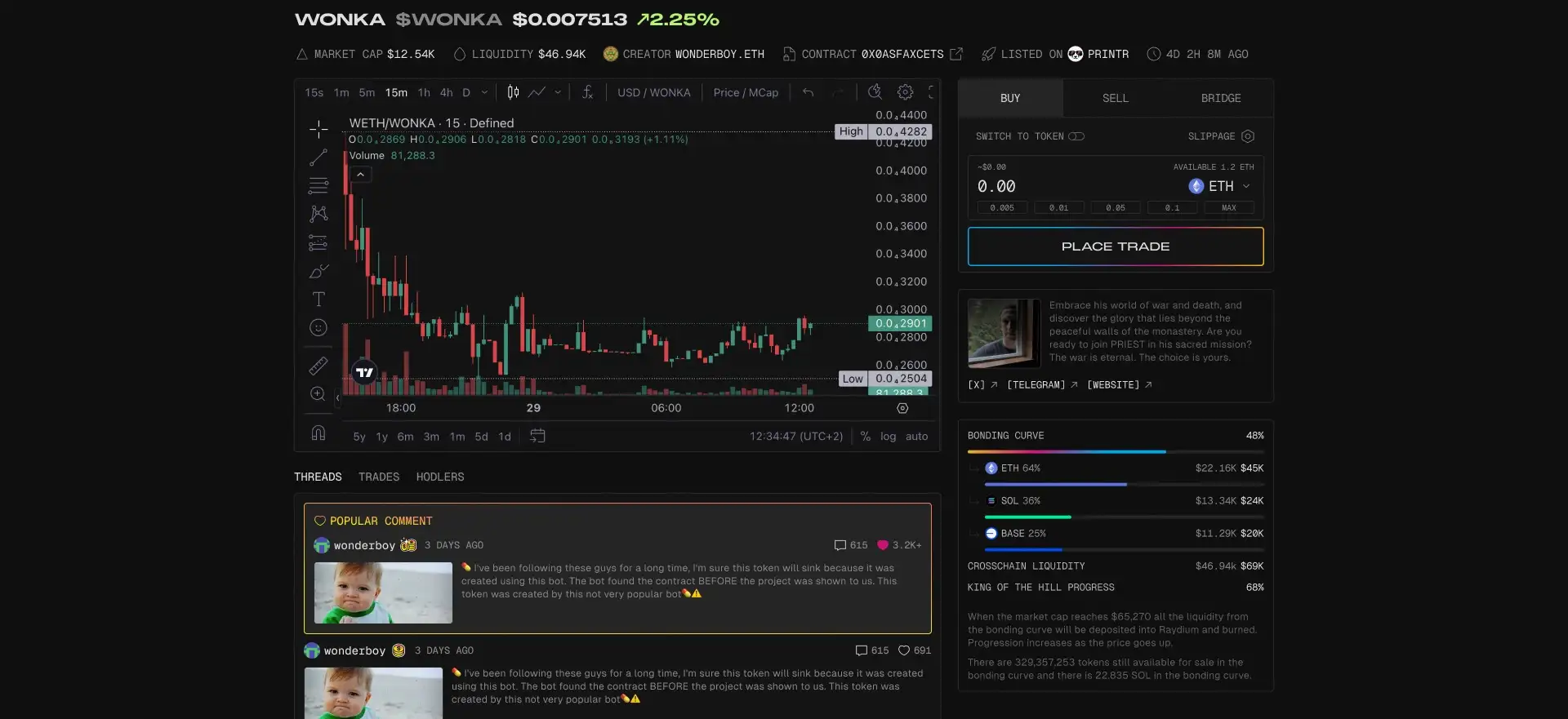
Task: Open the THREADS tab
Action: [x=318, y=477]
